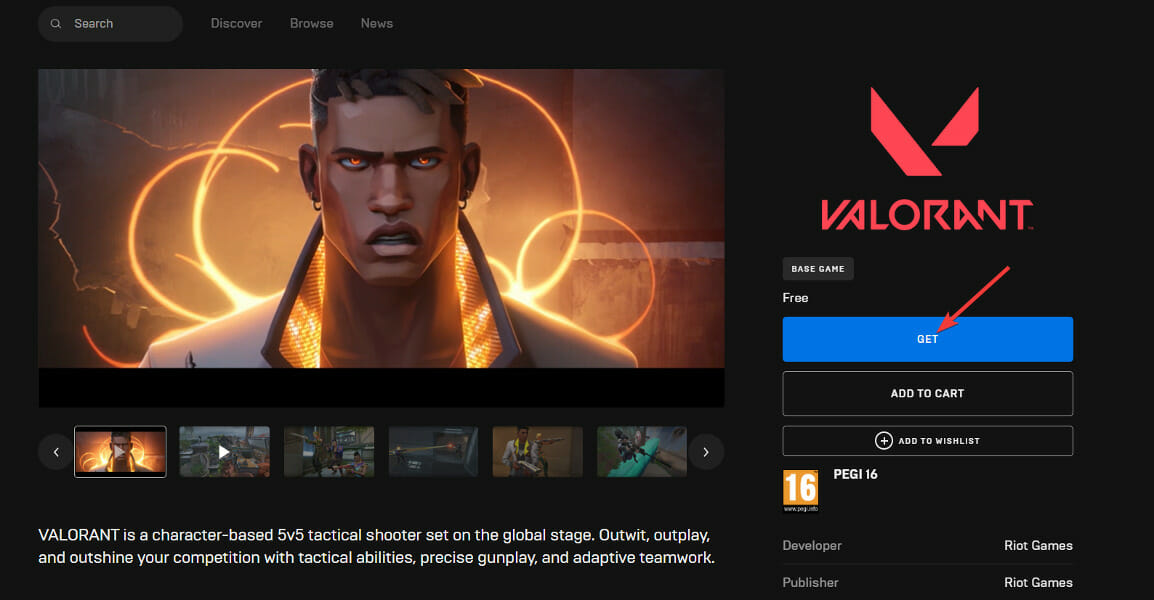Click the BASE GAME badge
The width and height of the screenshot is (1154, 600).
(x=817, y=268)
